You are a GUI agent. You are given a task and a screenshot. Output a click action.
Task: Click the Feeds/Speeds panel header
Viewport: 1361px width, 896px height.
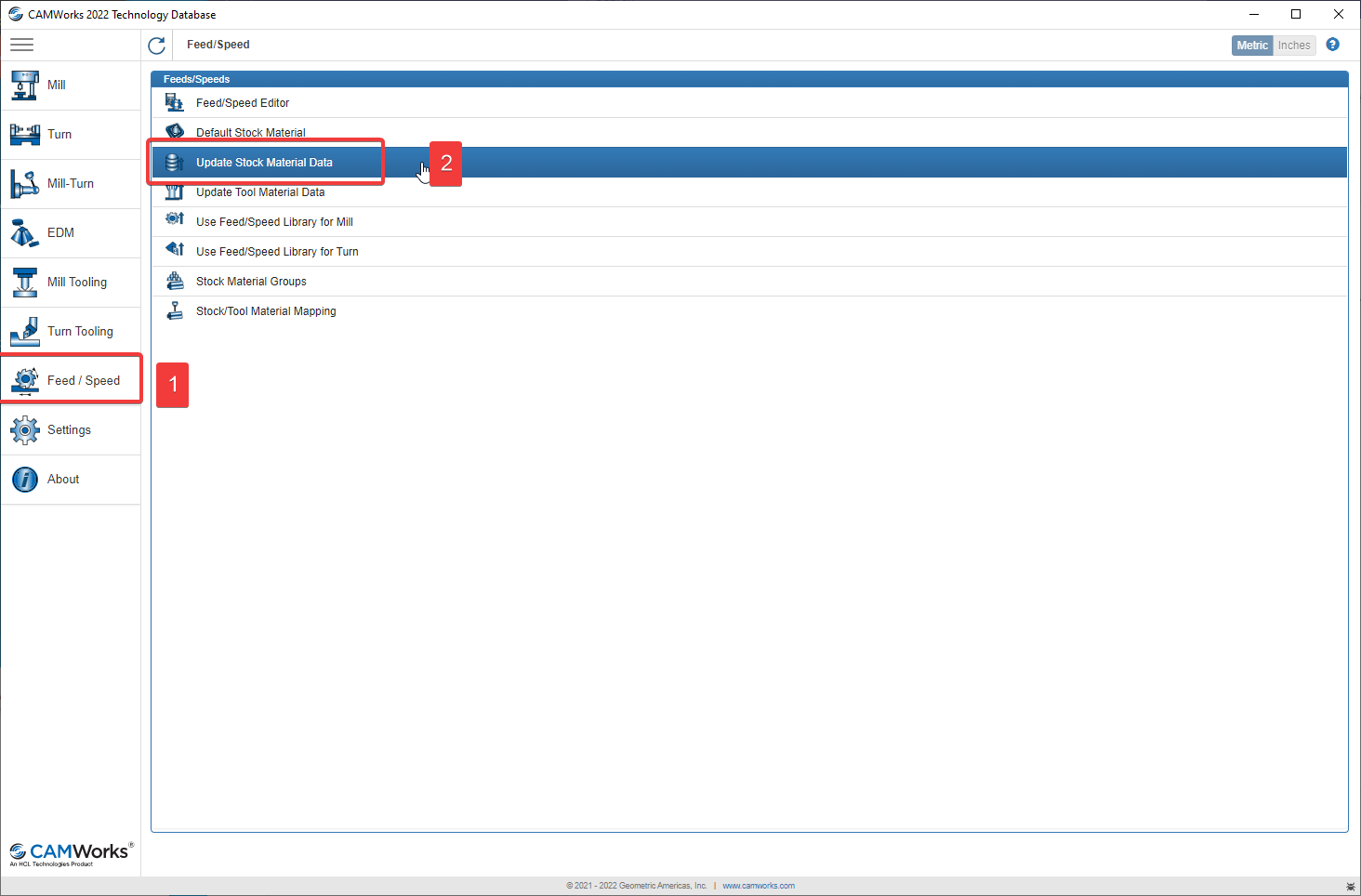tap(749, 79)
